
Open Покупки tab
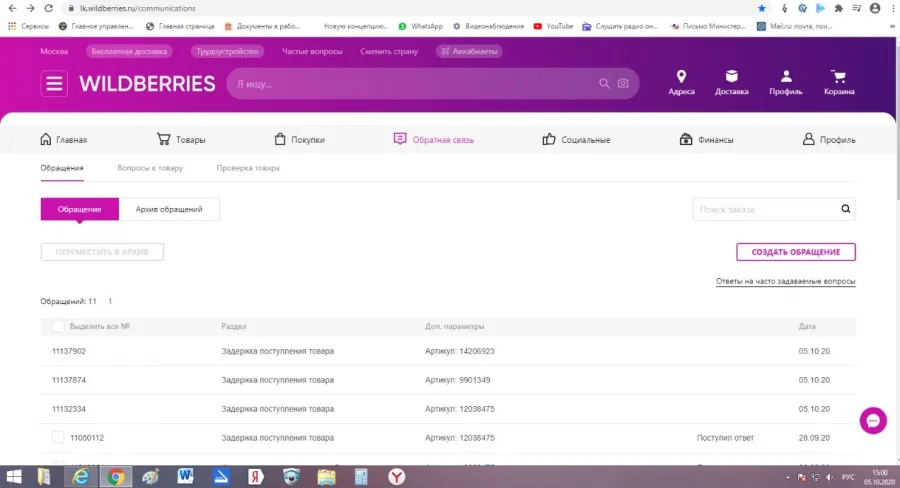pyautogui.click(x=299, y=140)
